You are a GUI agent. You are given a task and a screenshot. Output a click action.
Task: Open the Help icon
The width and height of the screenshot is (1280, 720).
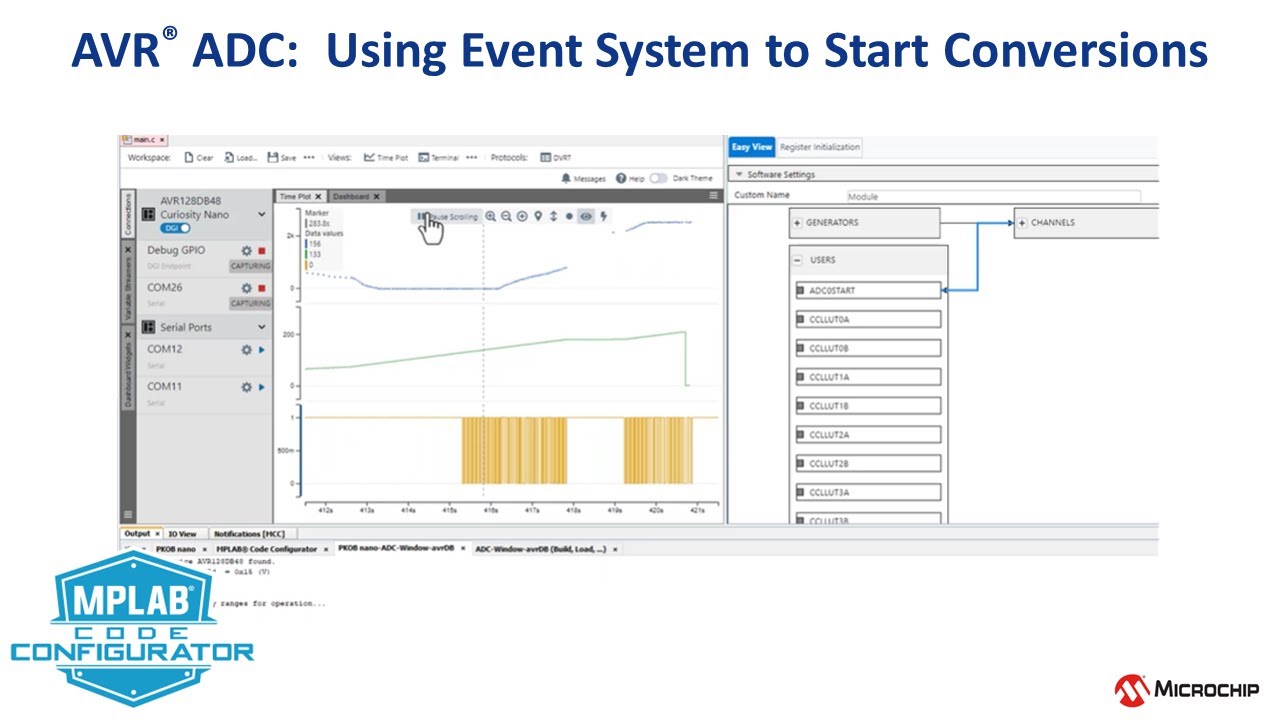pos(621,178)
